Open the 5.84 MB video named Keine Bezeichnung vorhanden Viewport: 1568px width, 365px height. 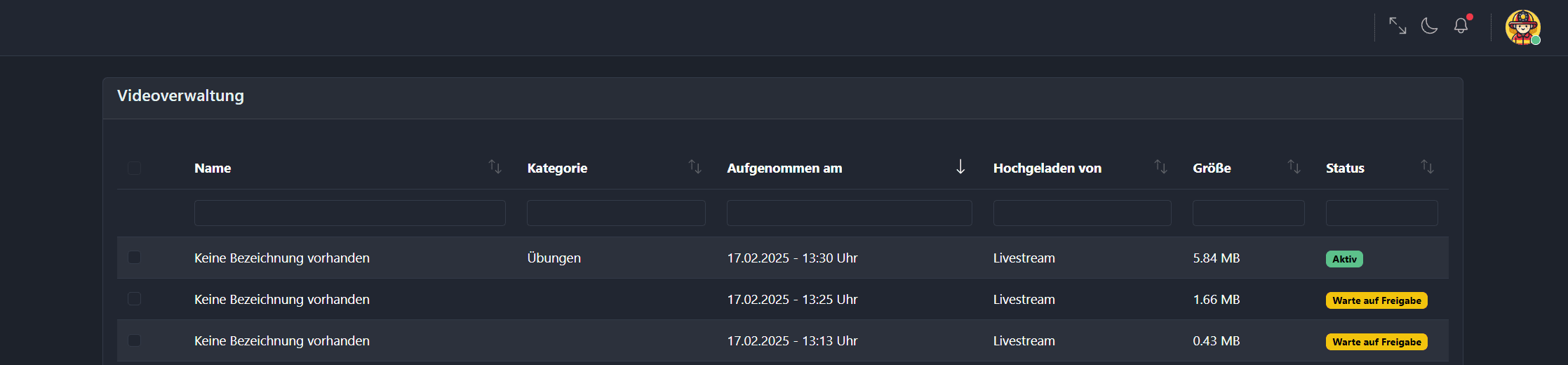(x=281, y=258)
